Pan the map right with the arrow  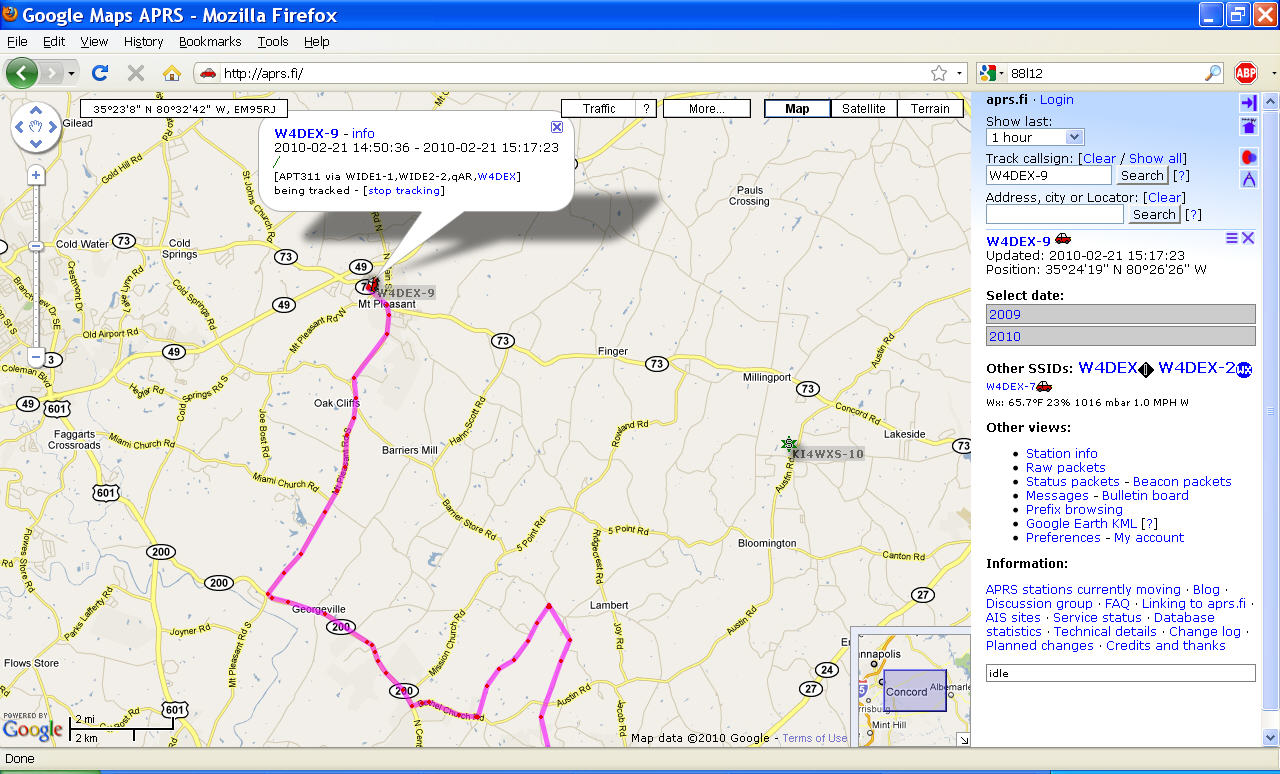click(52, 127)
